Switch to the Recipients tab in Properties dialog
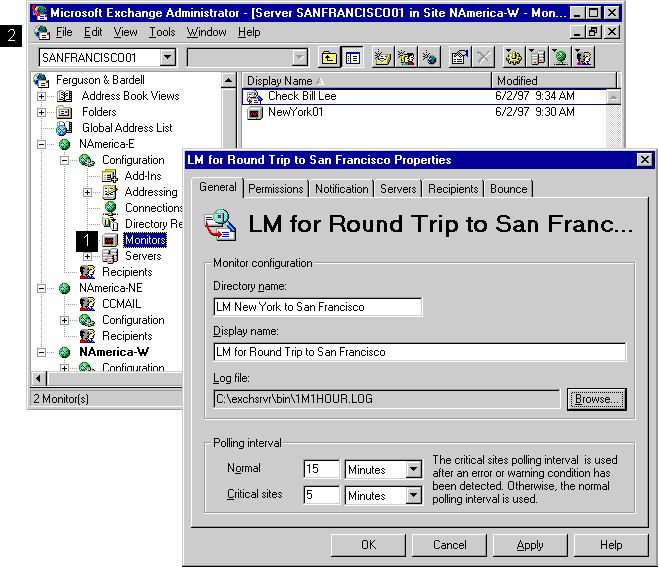Screen dimensions: 658x567 click(453, 189)
